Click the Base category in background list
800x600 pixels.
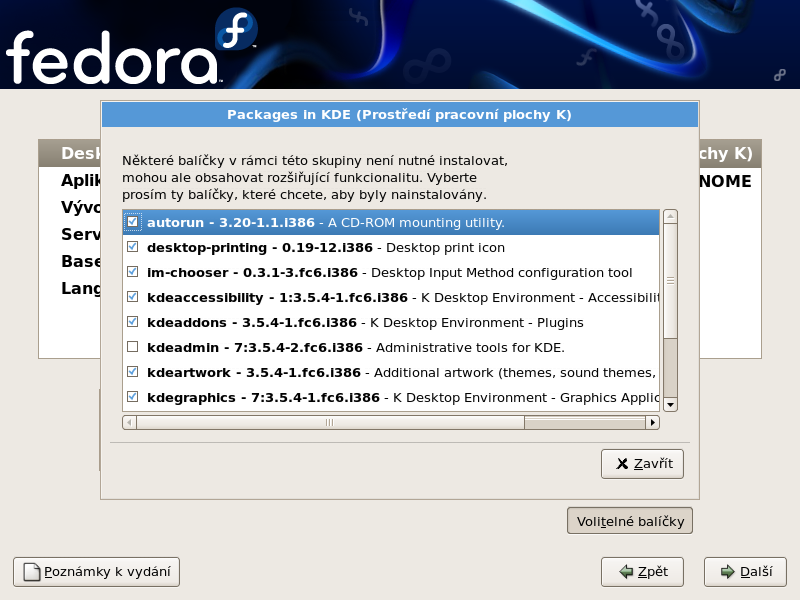pos(81,261)
